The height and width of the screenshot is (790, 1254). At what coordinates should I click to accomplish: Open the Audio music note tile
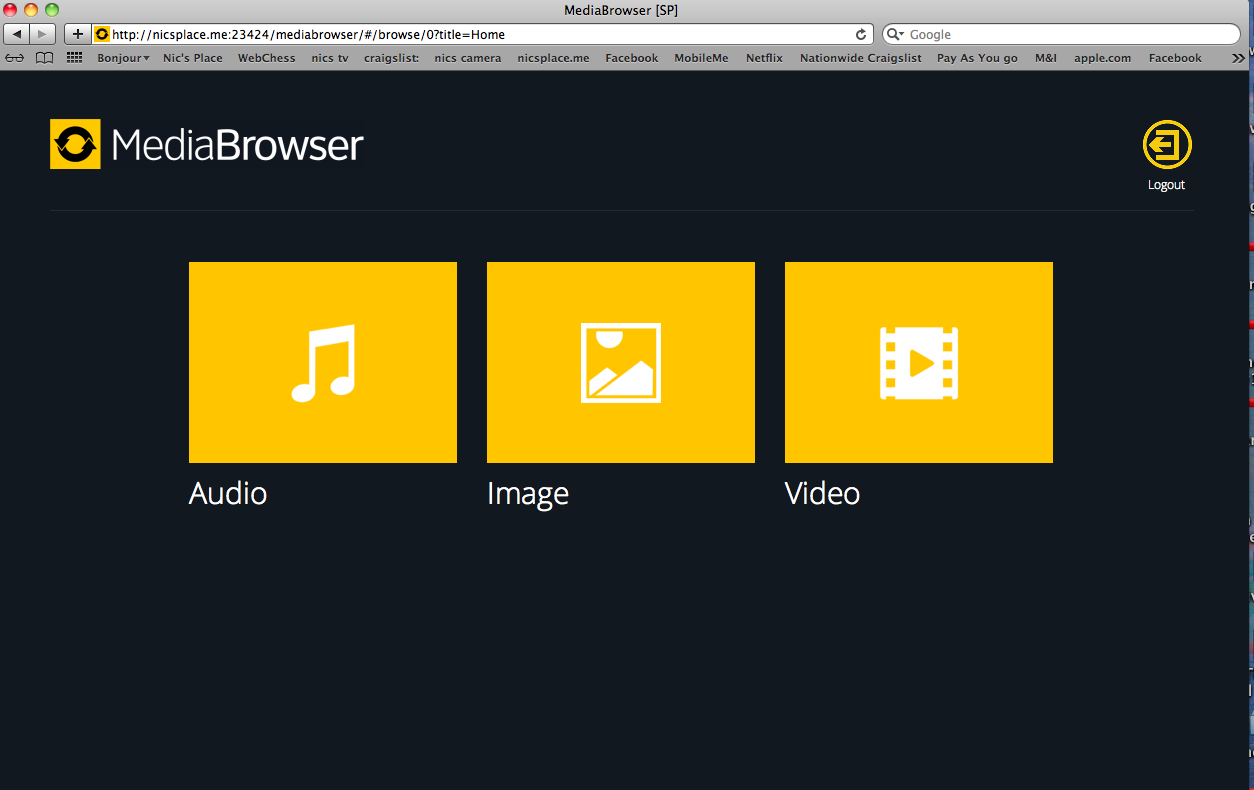pyautogui.click(x=322, y=362)
